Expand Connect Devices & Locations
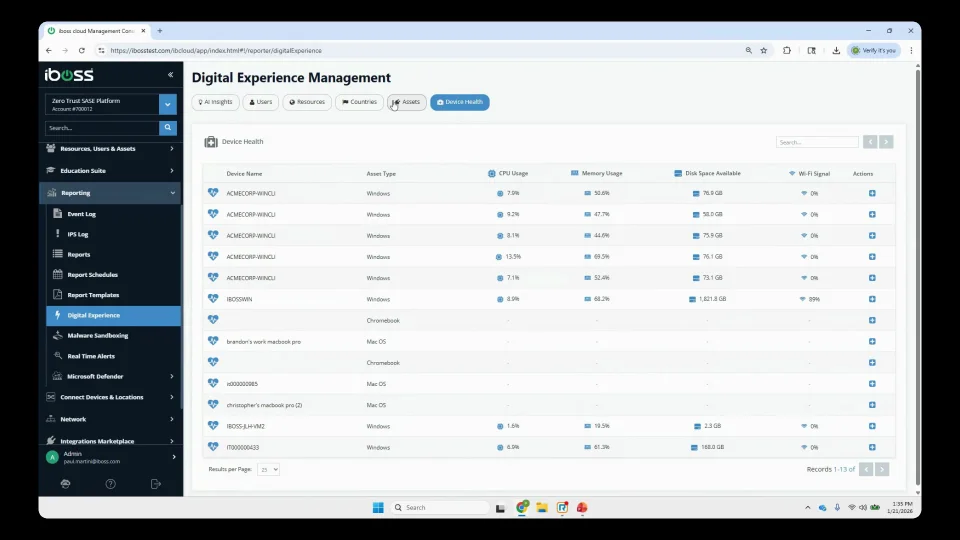 pos(110,397)
